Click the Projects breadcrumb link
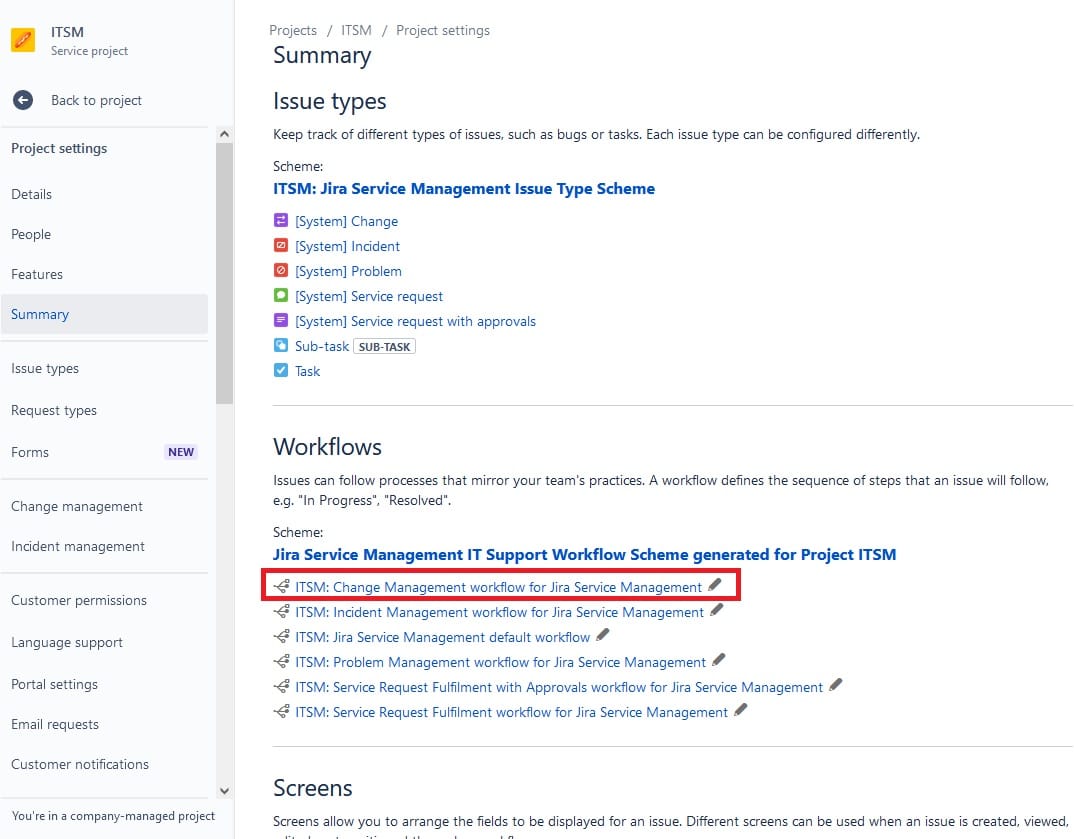This screenshot has width=1074, height=839. tap(293, 30)
